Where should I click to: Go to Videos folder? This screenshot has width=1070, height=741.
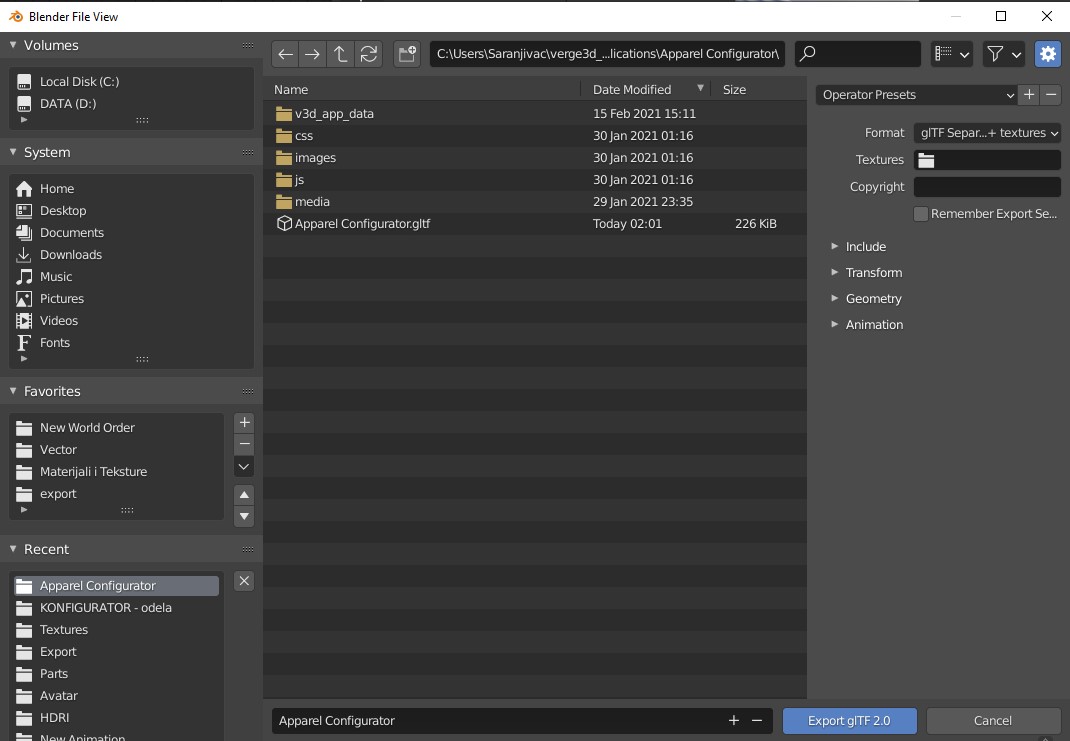pyautogui.click(x=131, y=321)
